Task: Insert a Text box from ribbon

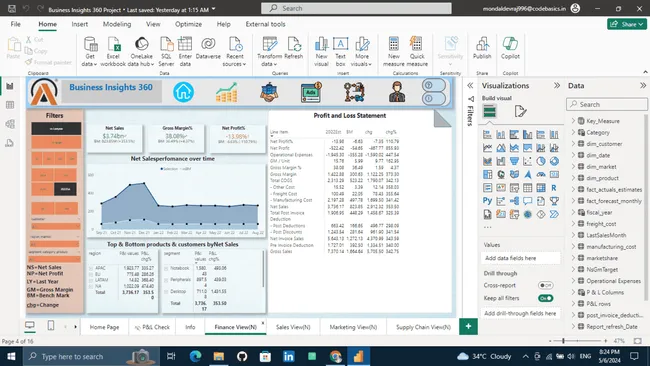Action: (x=340, y=51)
